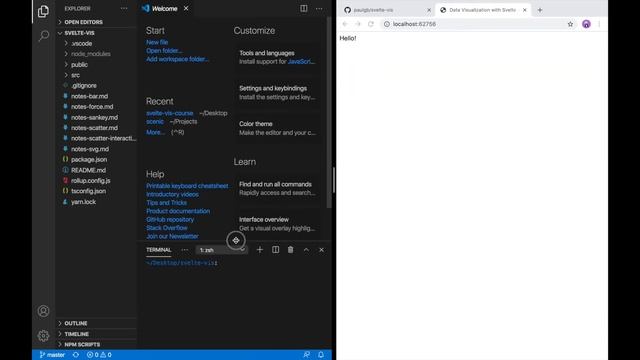
Task: Click the New file link
Action: coord(157,42)
